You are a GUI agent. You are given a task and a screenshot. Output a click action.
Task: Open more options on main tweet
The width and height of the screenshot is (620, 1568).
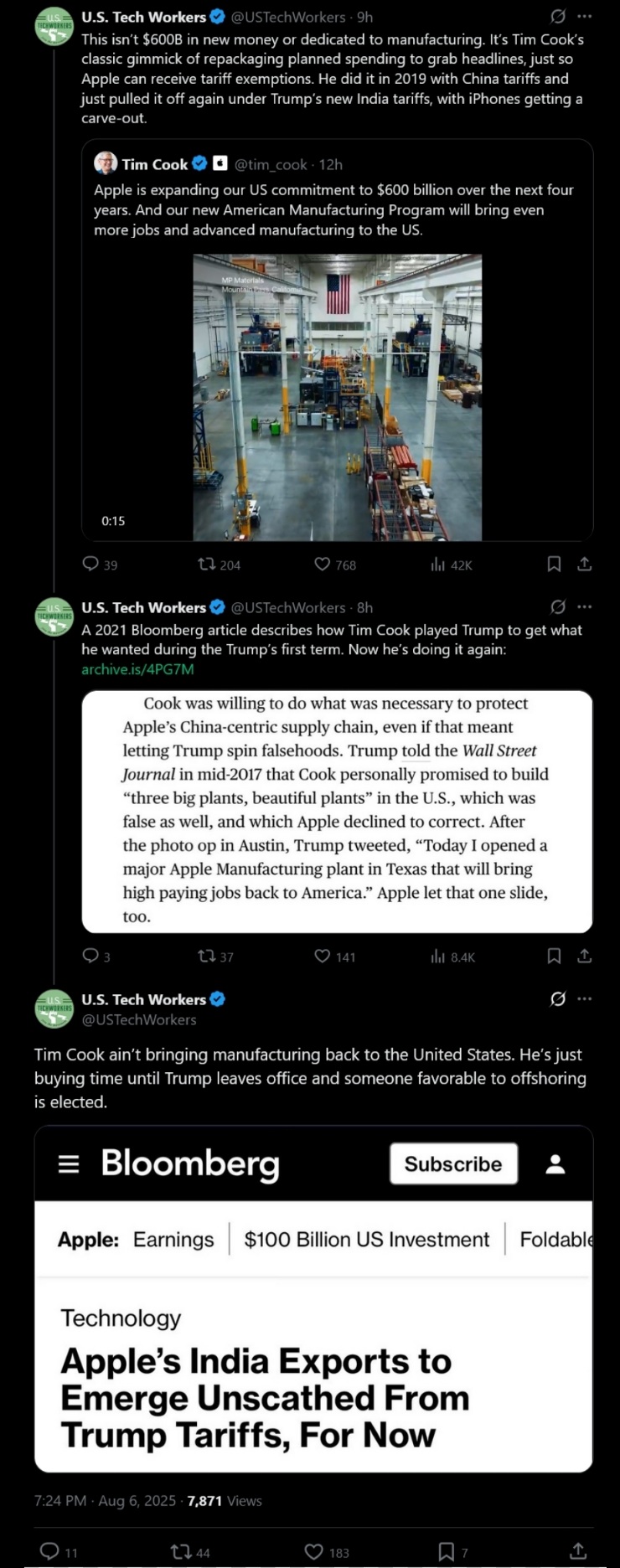click(x=585, y=998)
